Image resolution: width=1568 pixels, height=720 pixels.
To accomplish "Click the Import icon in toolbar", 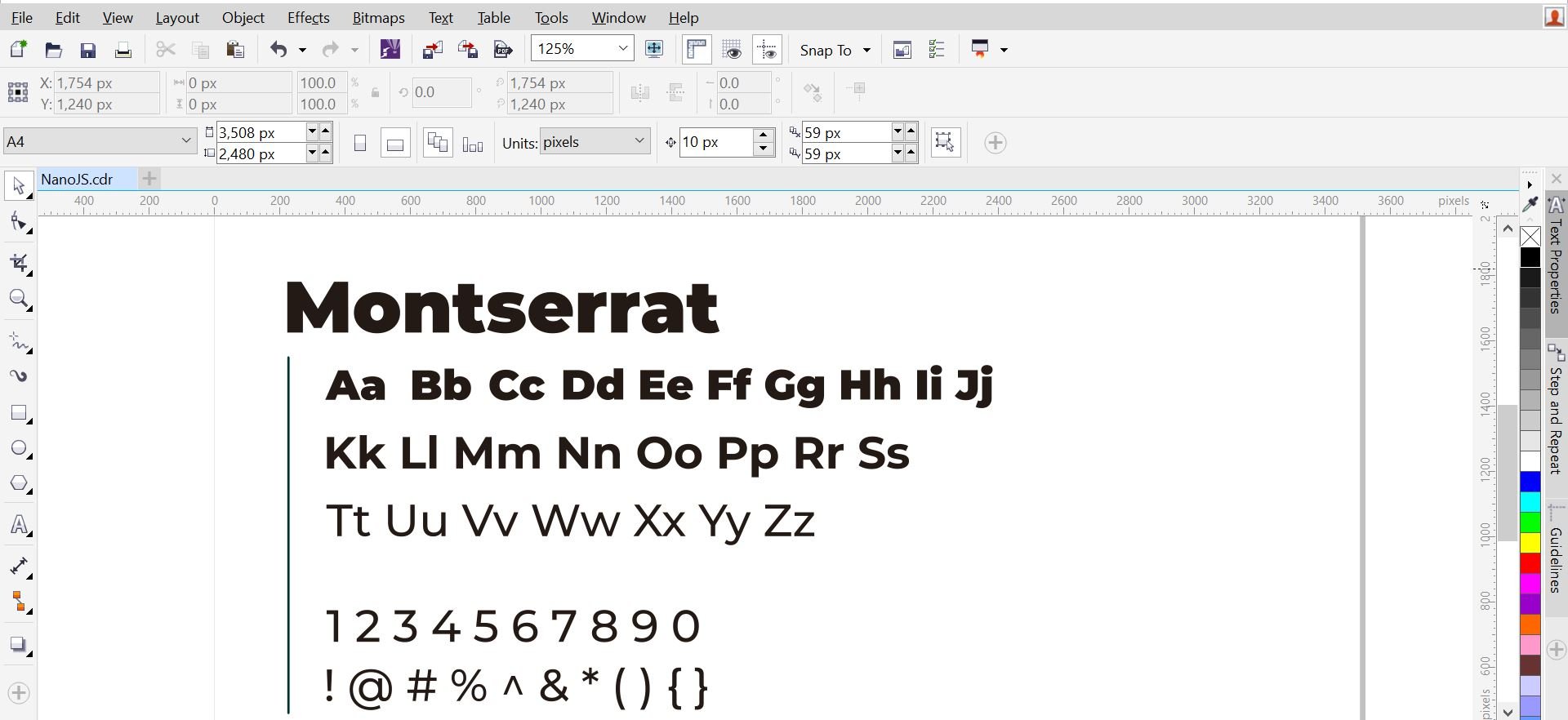I will pyautogui.click(x=433, y=50).
